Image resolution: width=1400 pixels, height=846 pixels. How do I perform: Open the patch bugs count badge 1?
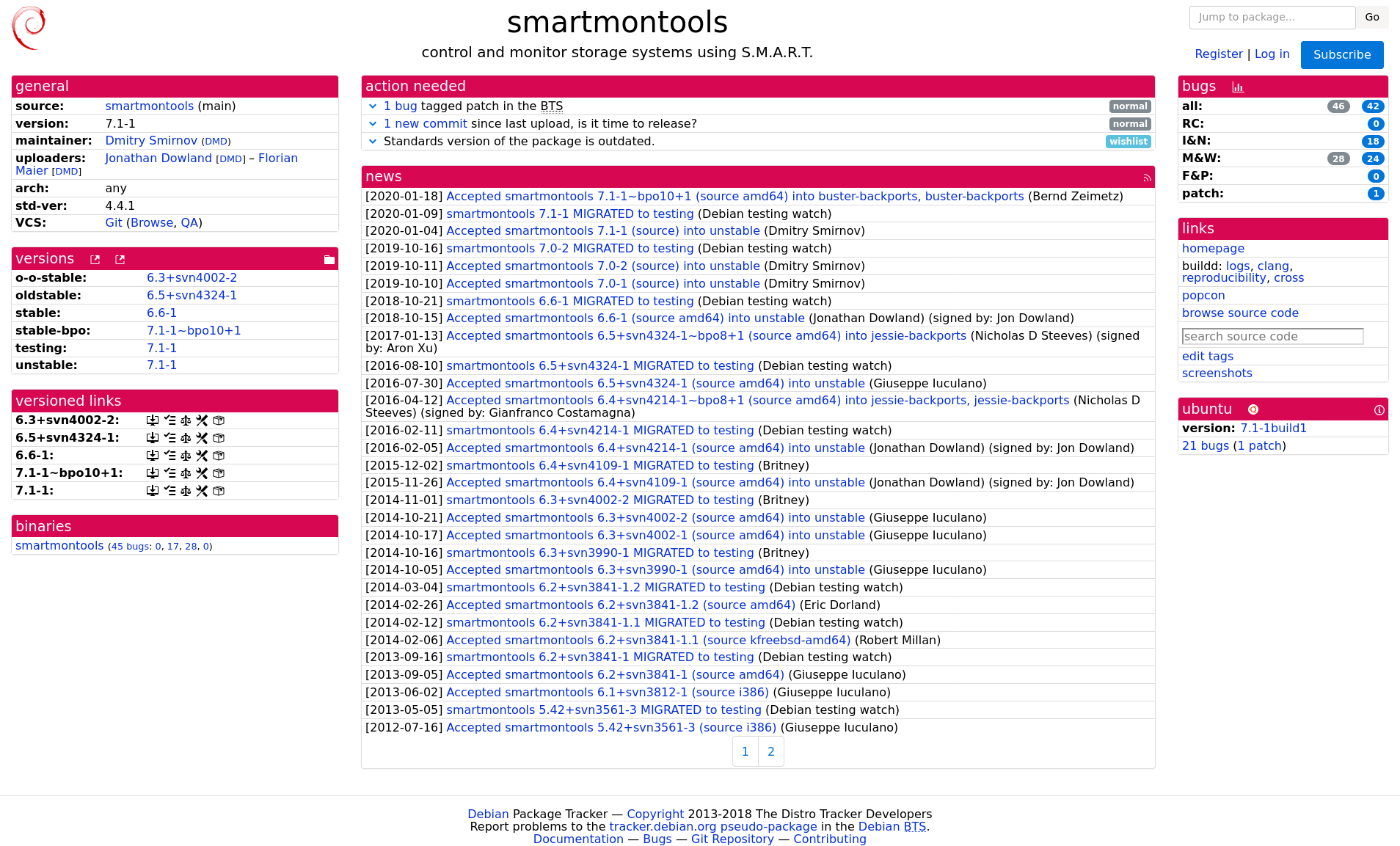(1376, 194)
